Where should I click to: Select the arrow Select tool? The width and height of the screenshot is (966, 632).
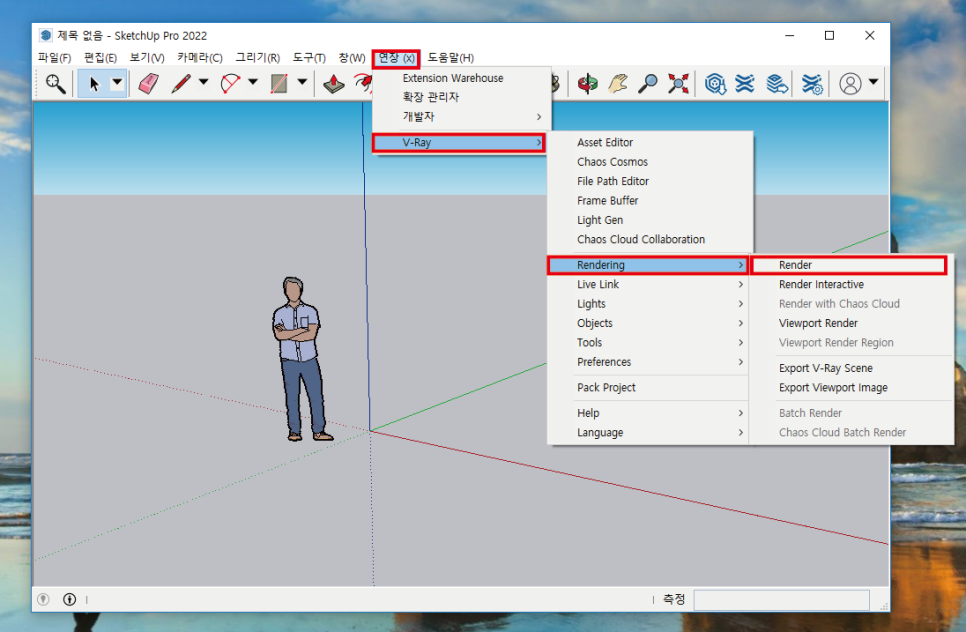point(94,83)
